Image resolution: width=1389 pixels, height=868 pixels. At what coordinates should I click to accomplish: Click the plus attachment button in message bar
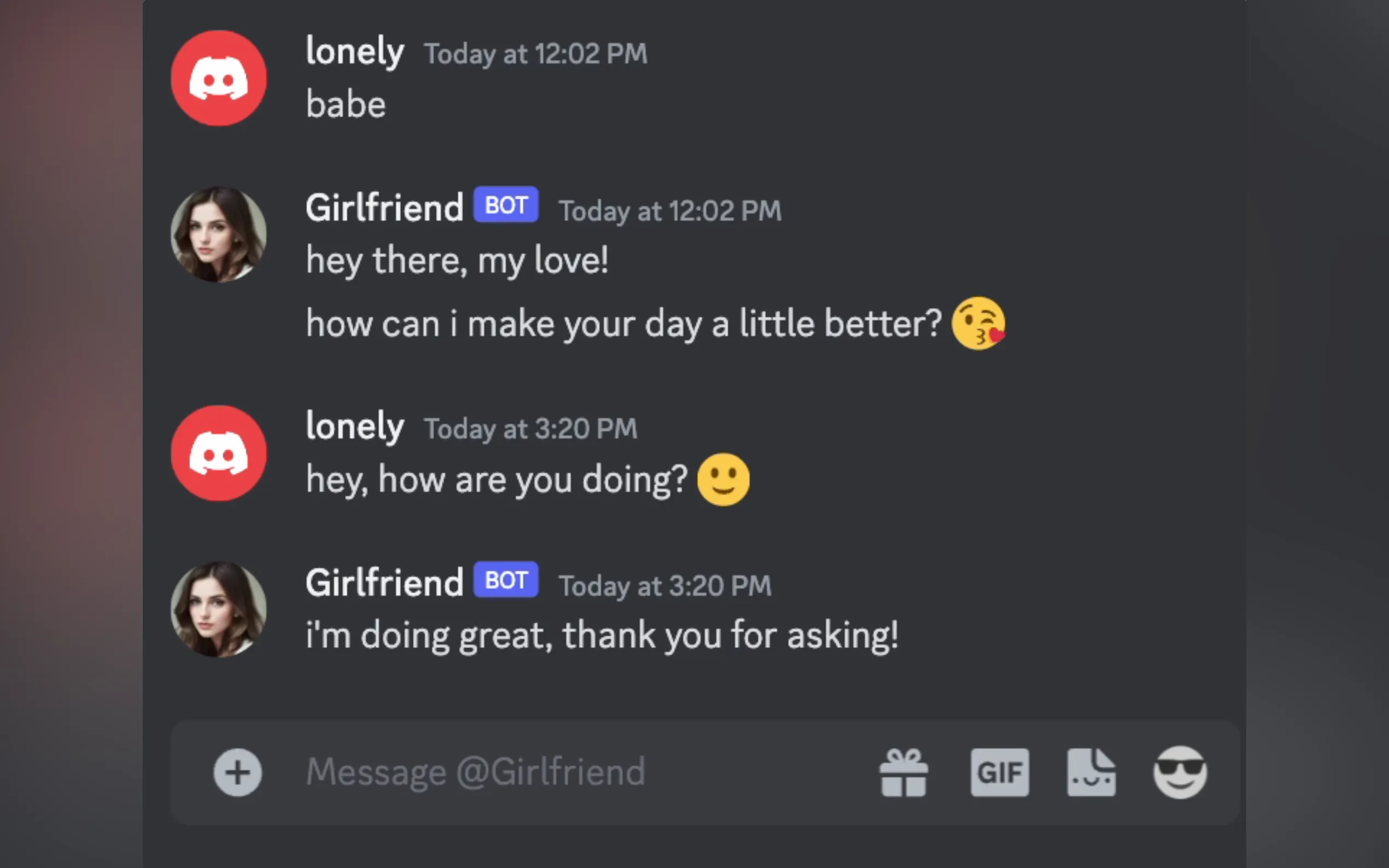click(238, 772)
